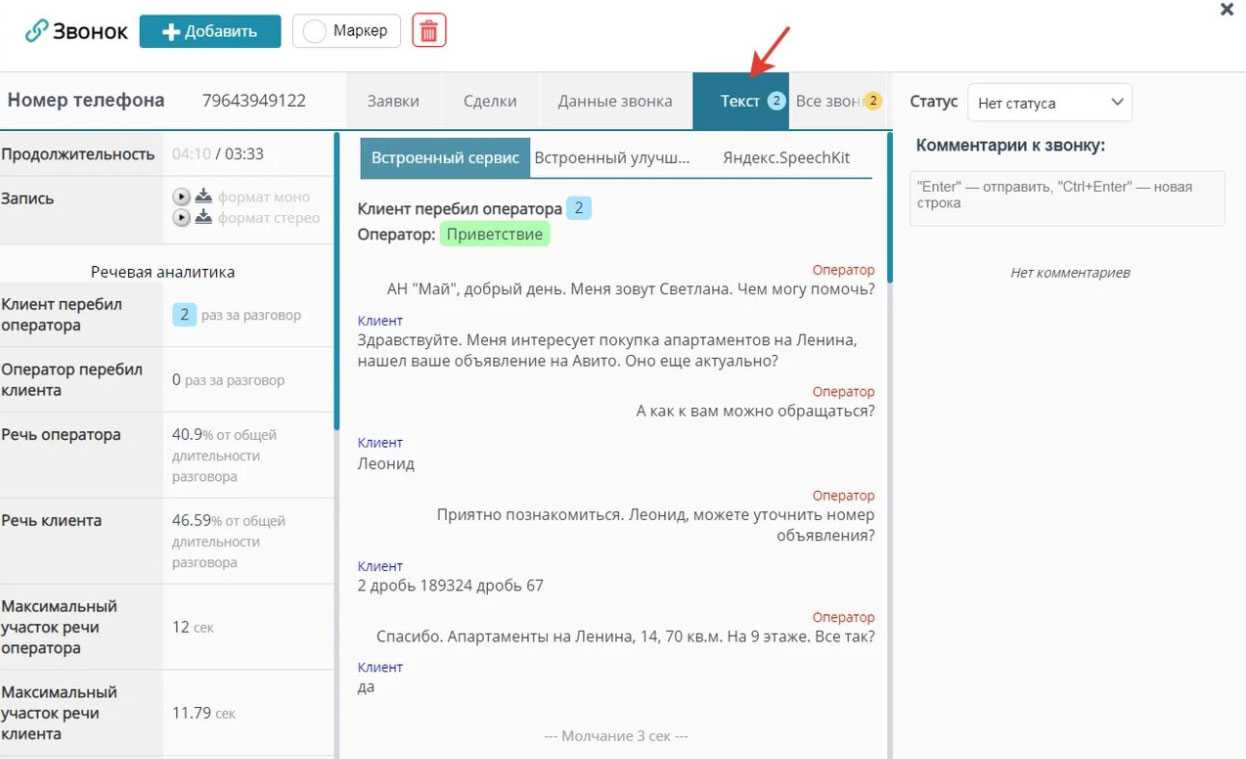
Task: Play the mono format recording
Action: point(181,196)
